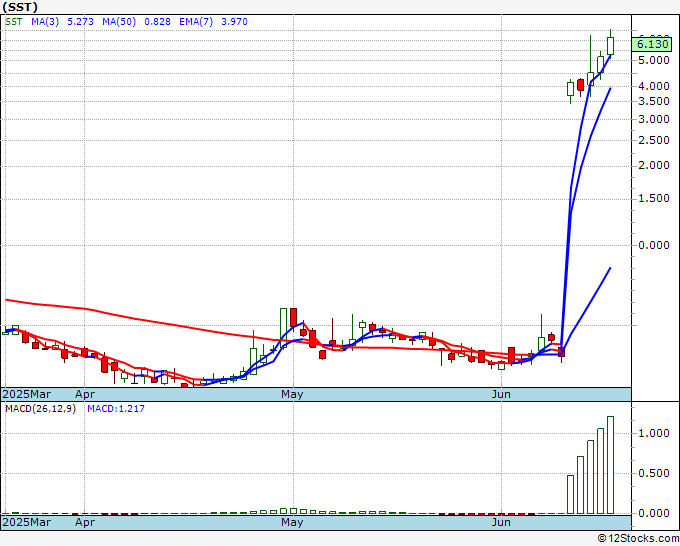This screenshot has width=680, height=546.
Task: Click the 2025Mar label on price chart axis
Action: (27, 394)
